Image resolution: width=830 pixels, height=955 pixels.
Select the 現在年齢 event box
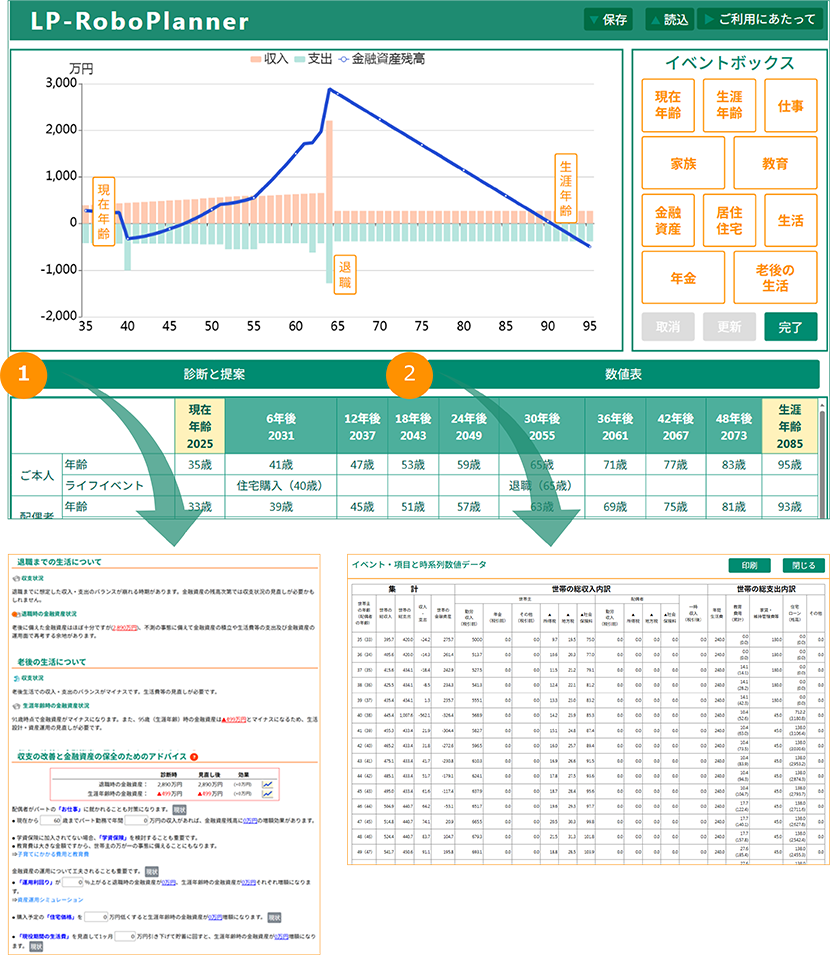tap(668, 106)
